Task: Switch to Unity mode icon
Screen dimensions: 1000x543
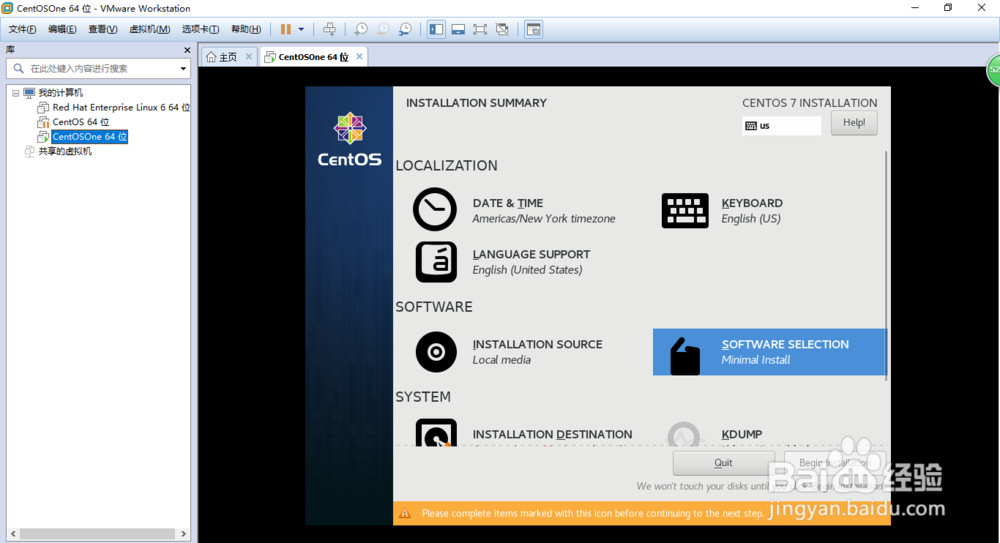Action: (502, 29)
